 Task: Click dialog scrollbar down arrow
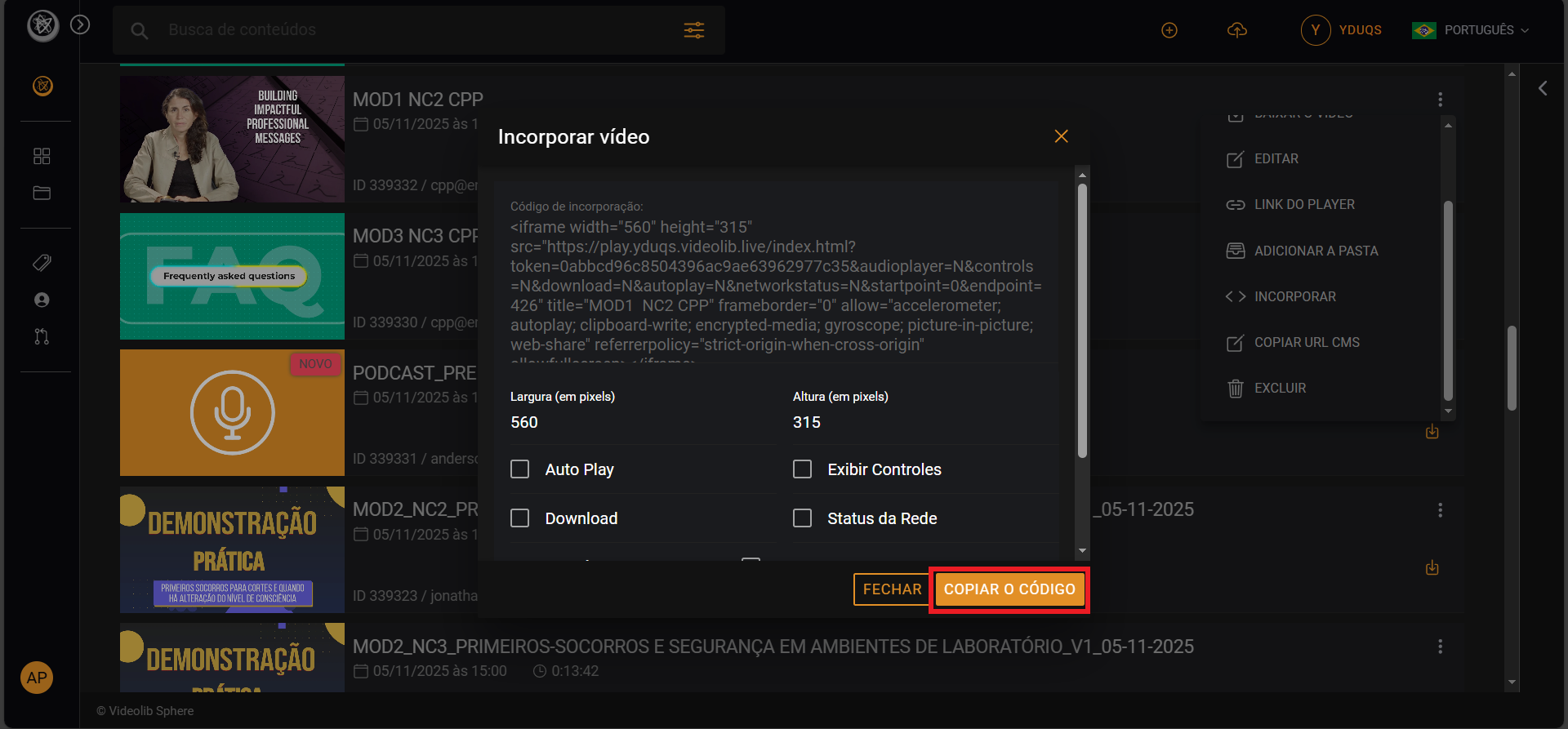click(1082, 551)
